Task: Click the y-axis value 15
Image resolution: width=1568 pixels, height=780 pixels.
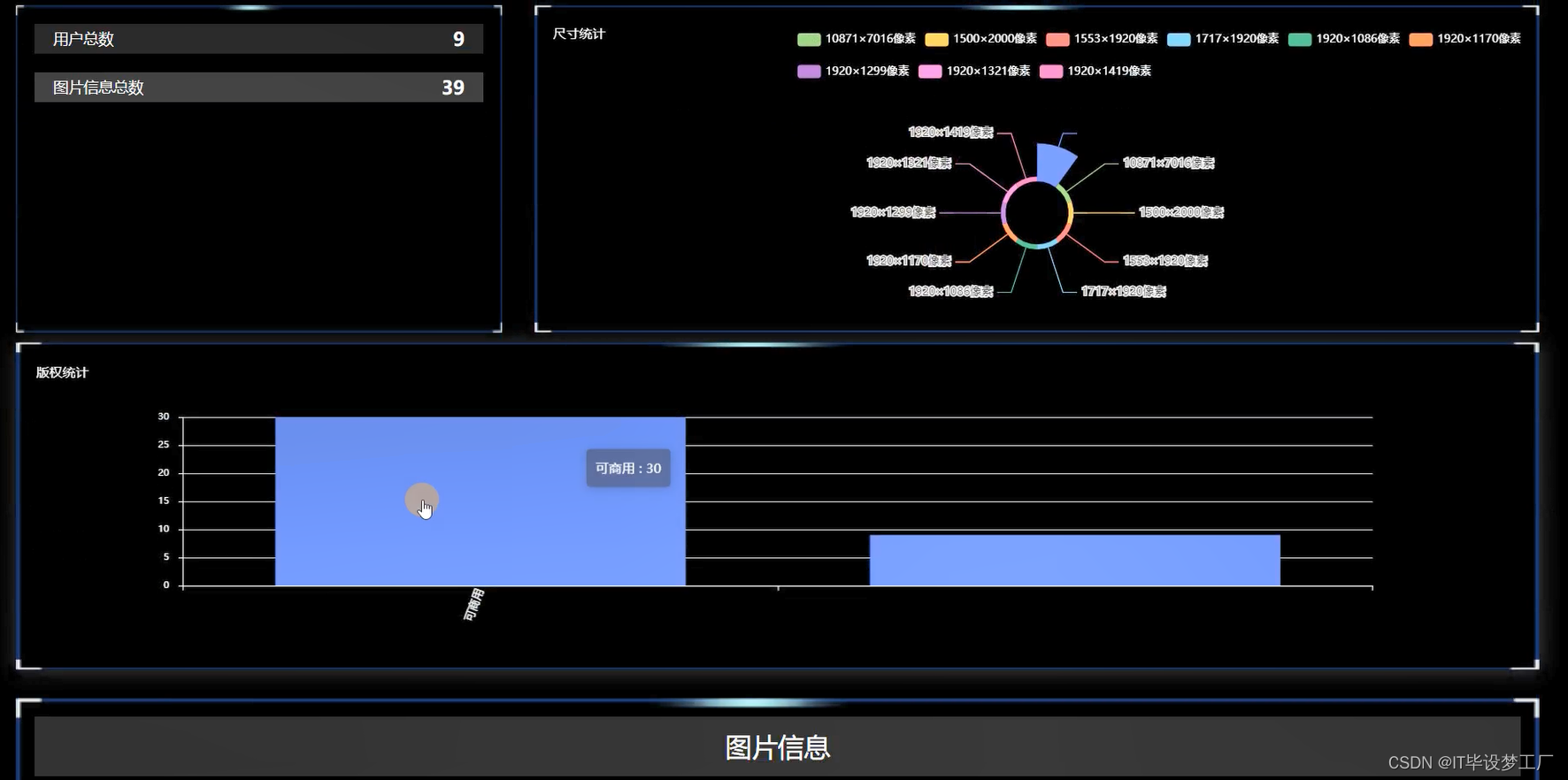Action: 164,501
